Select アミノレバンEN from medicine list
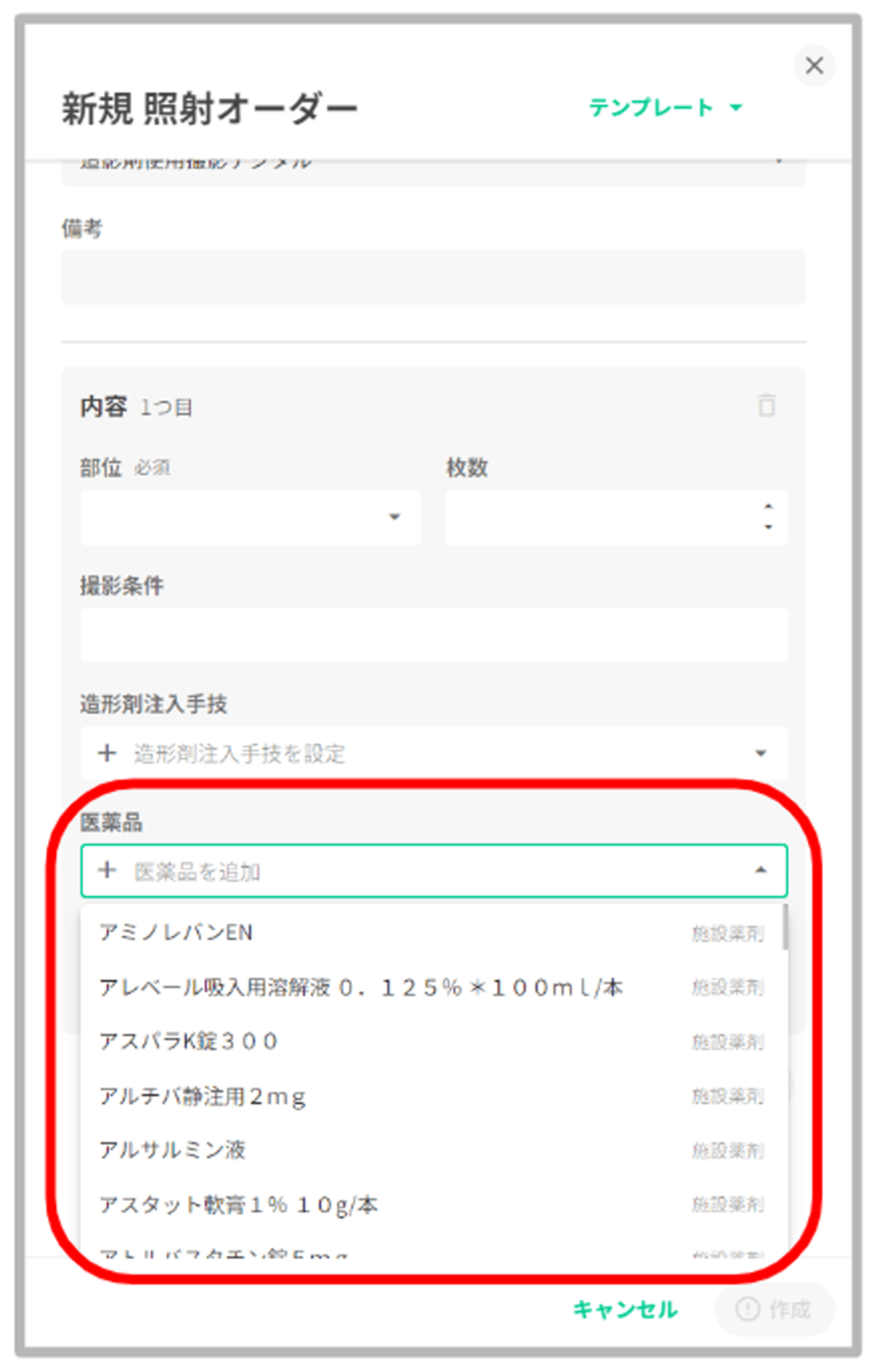 (176, 933)
